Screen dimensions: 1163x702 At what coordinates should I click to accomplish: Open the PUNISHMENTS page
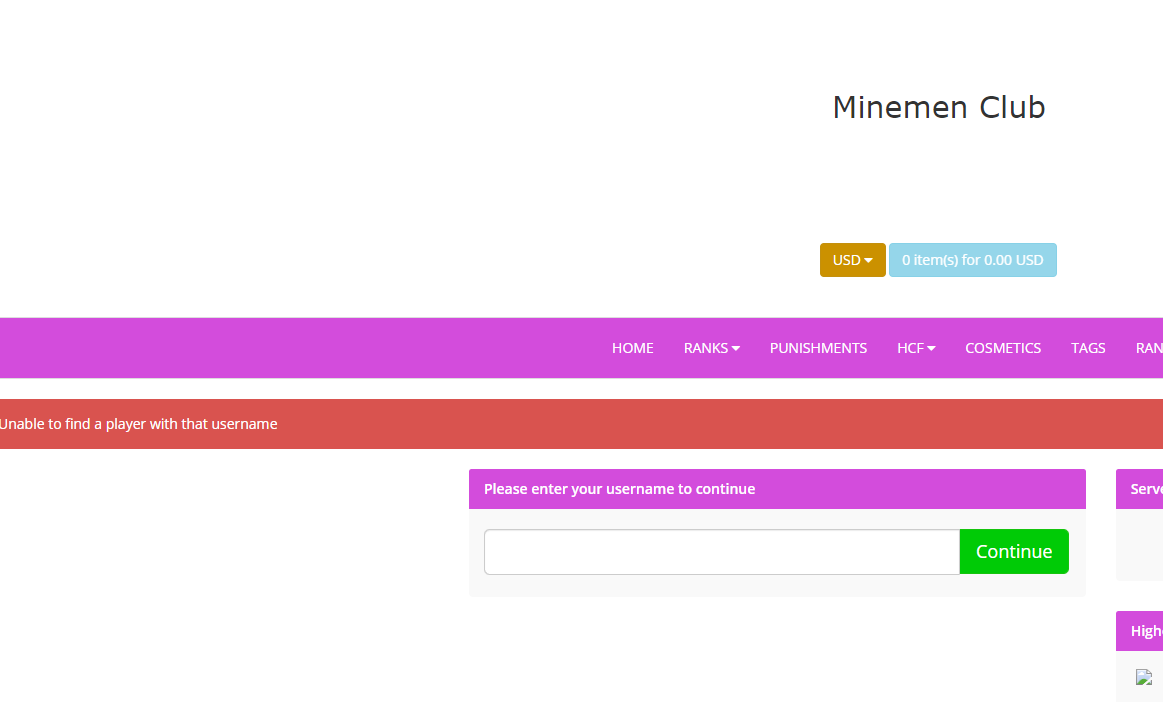[x=818, y=348]
